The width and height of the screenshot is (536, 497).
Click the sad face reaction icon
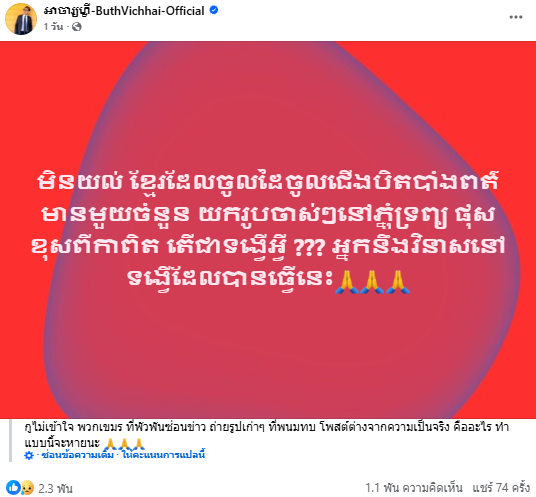(27, 488)
